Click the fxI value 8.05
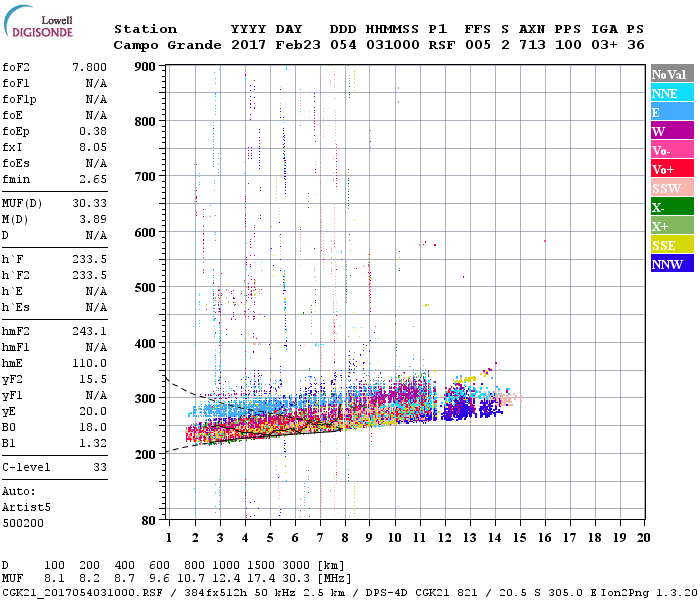This screenshot has width=700, height=600. point(93,147)
